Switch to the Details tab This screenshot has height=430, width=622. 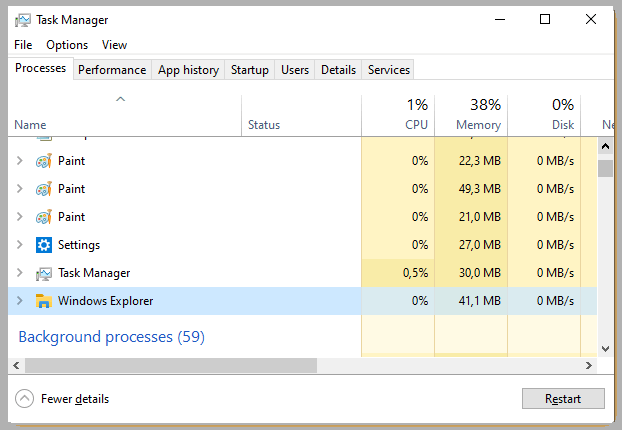coord(338,70)
